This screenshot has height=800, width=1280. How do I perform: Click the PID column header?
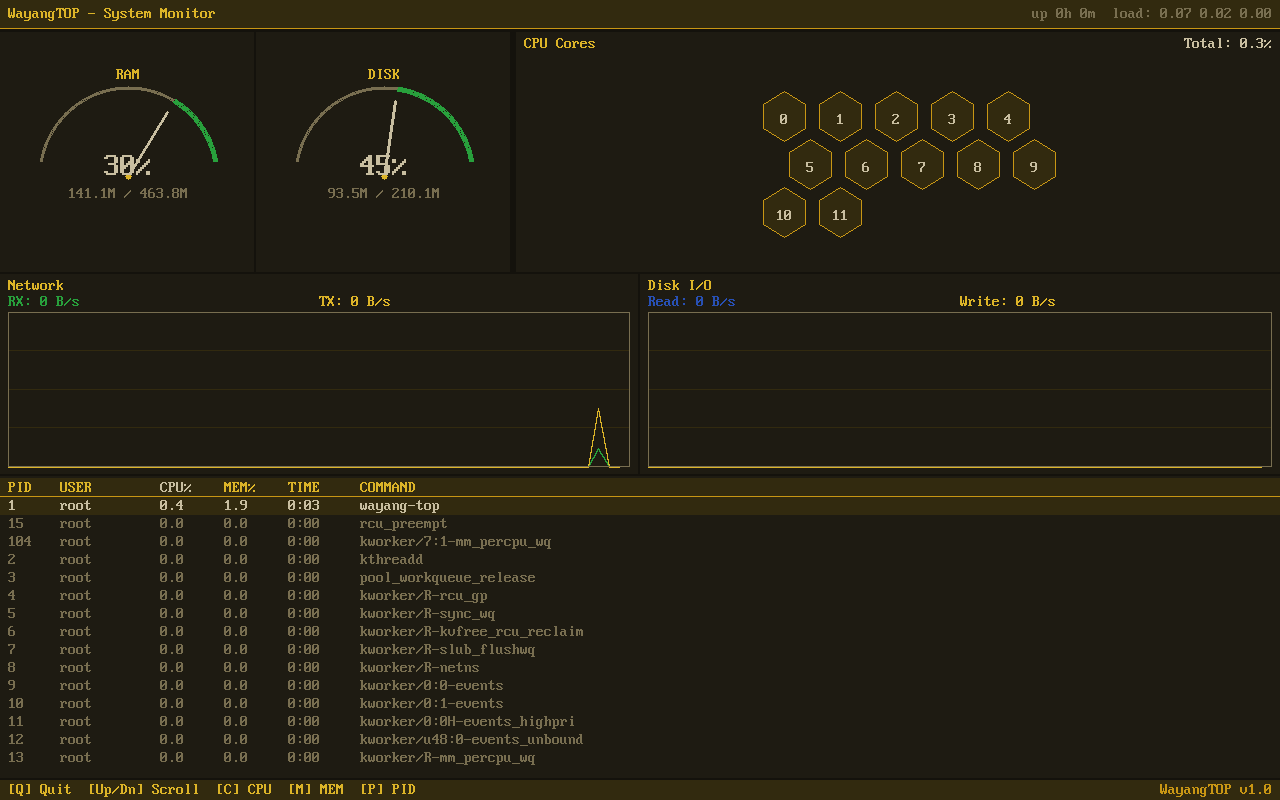tap(20, 487)
